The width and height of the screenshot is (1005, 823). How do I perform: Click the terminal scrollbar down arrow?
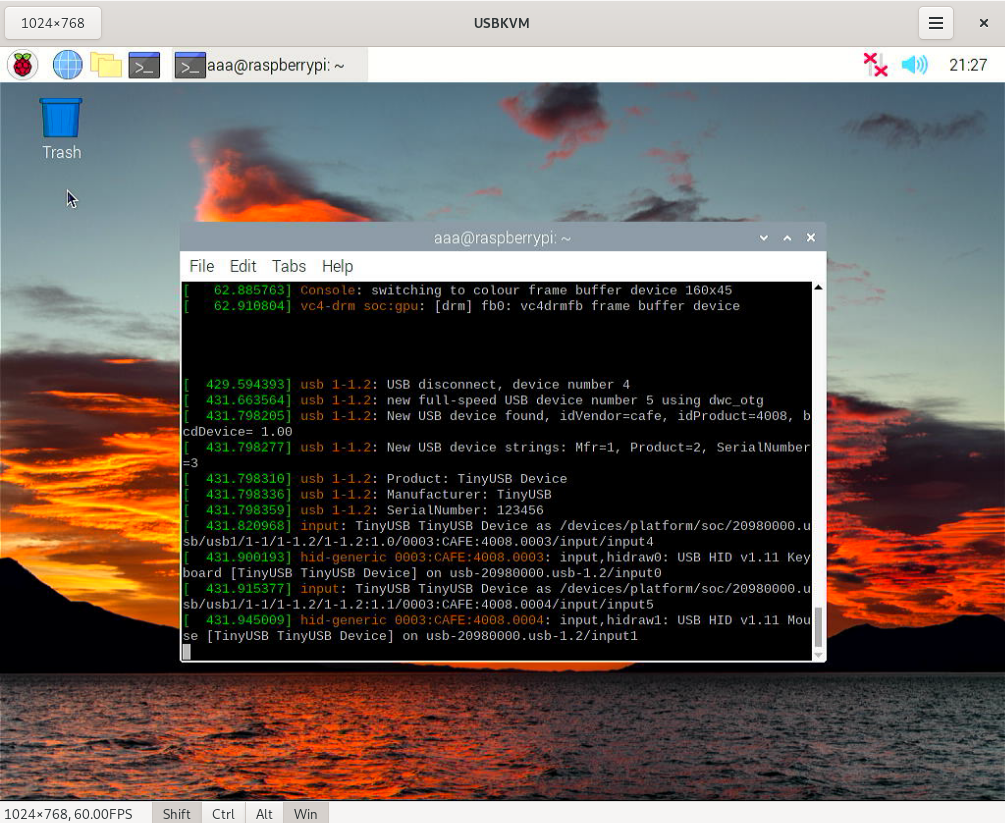click(x=818, y=654)
